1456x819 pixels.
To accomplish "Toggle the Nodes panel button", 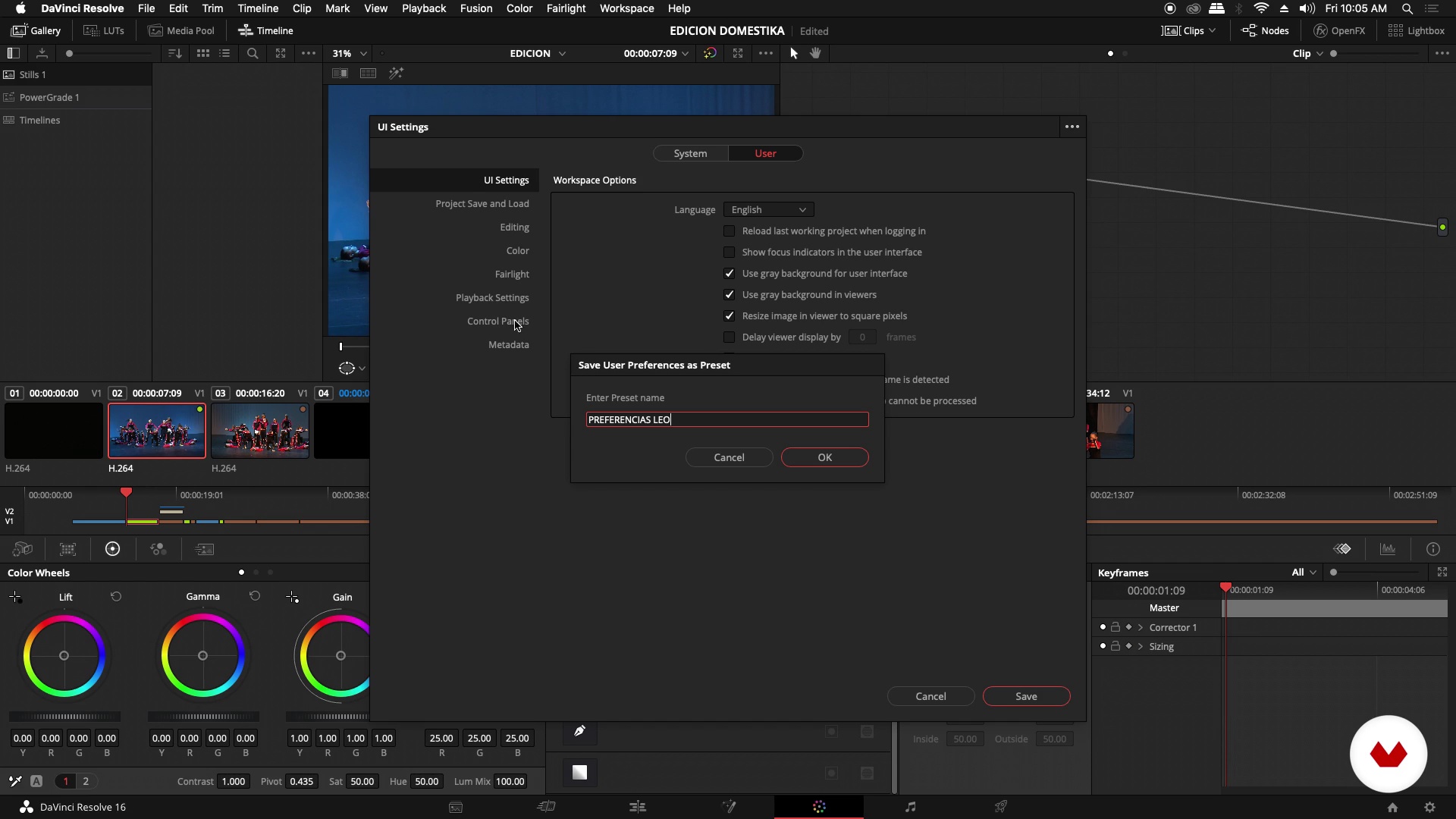I will pyautogui.click(x=1265, y=30).
